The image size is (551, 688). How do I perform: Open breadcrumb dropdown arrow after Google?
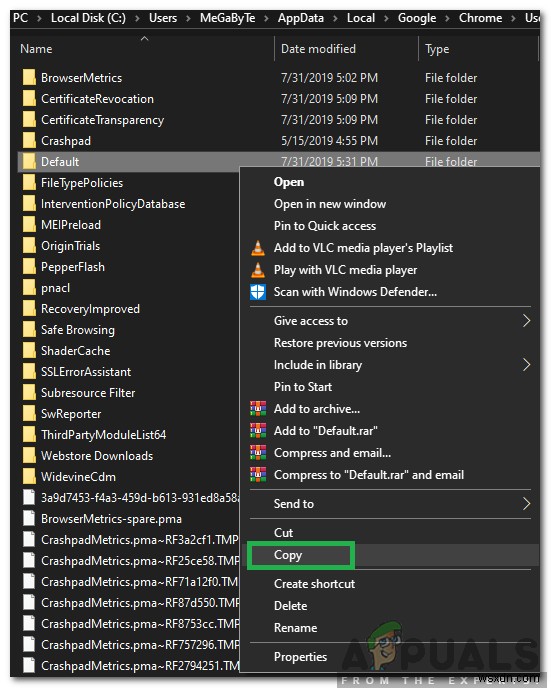tap(447, 18)
